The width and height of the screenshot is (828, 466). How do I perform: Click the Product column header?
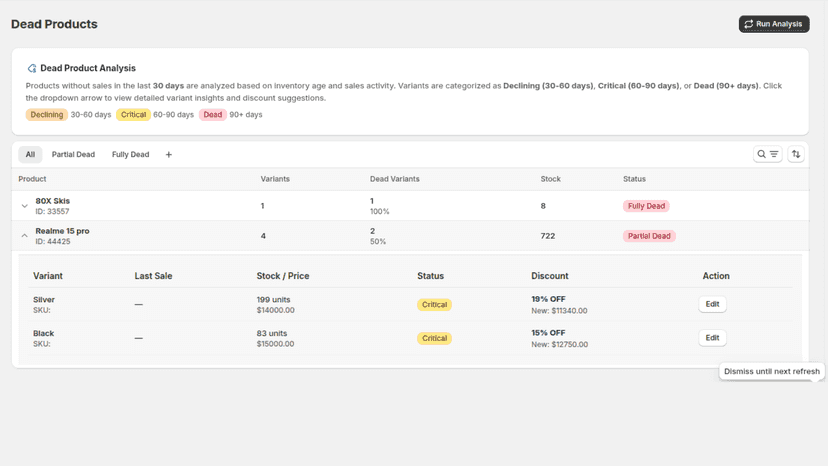pos(32,179)
